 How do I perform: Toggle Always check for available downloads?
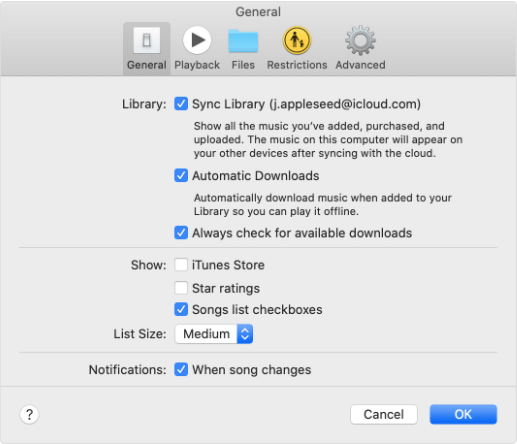pyautogui.click(x=181, y=233)
